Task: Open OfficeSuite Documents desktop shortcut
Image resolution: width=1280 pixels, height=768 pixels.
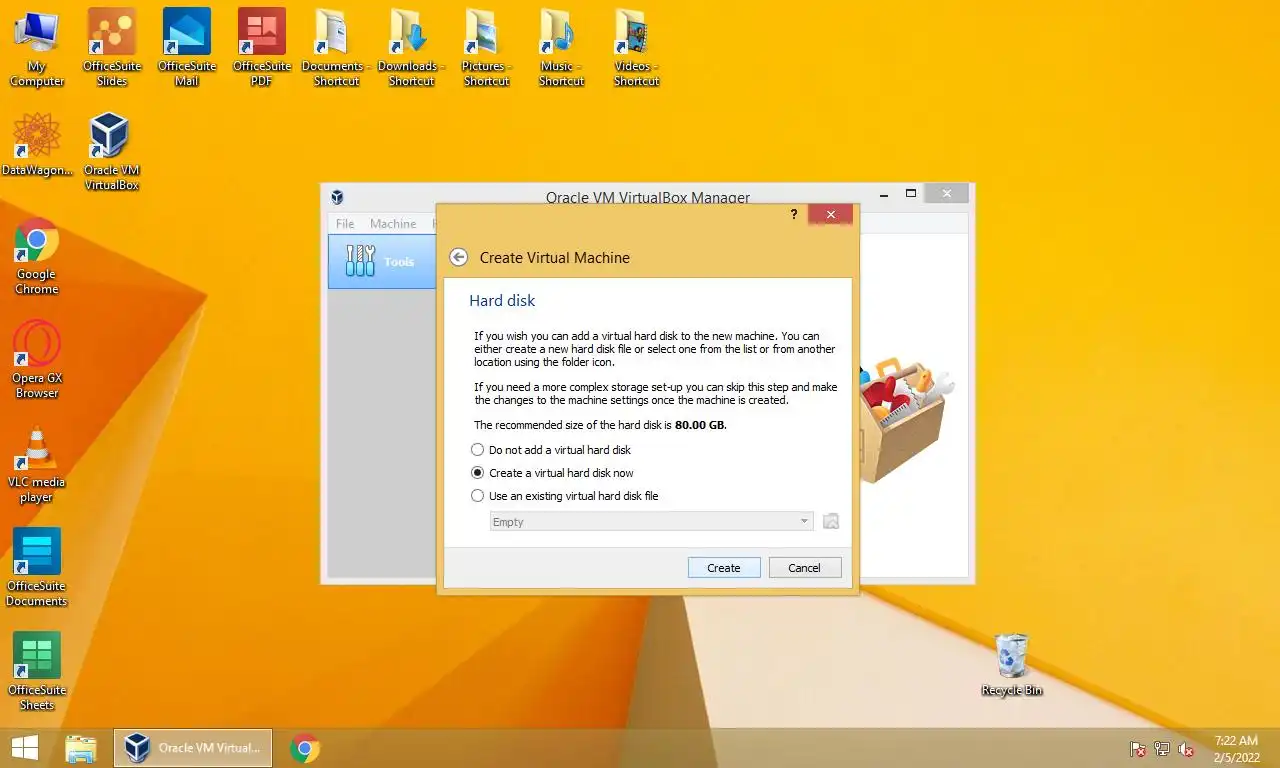Action: [x=37, y=568]
